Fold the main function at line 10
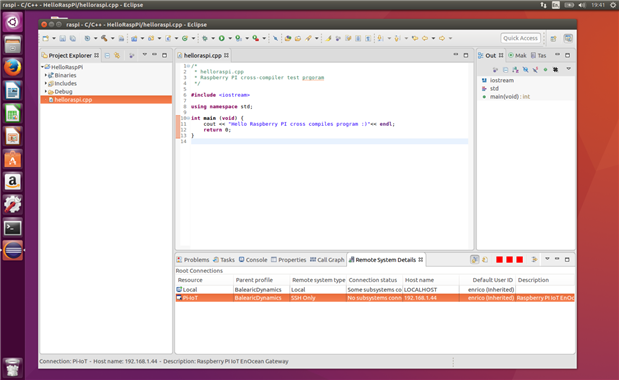Image resolution: width=619 pixels, height=380 pixels. coord(188,118)
